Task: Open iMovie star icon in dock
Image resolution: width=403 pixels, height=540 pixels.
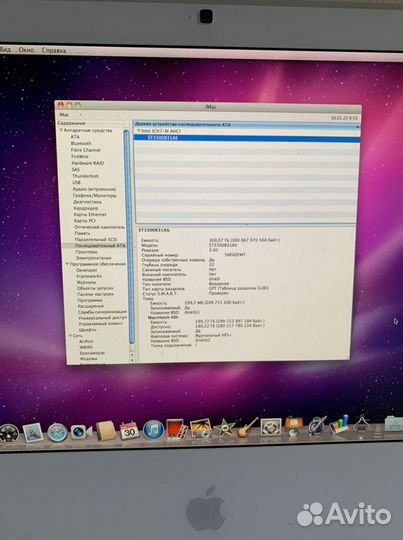Action: (224, 428)
